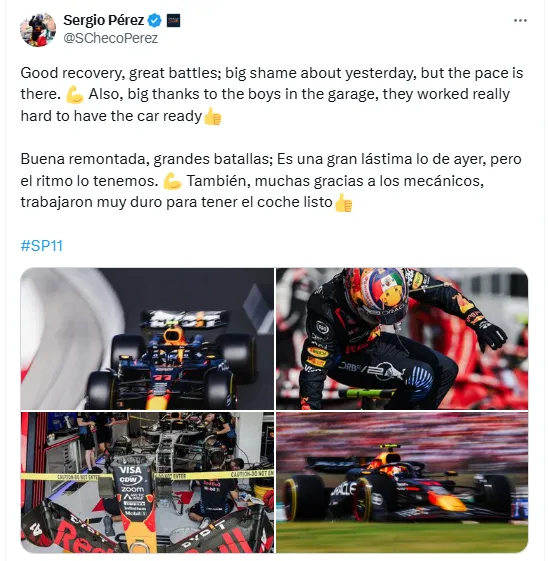Click the blue verified checkmark badge
Screen dimensions: 548x561
pos(155,20)
